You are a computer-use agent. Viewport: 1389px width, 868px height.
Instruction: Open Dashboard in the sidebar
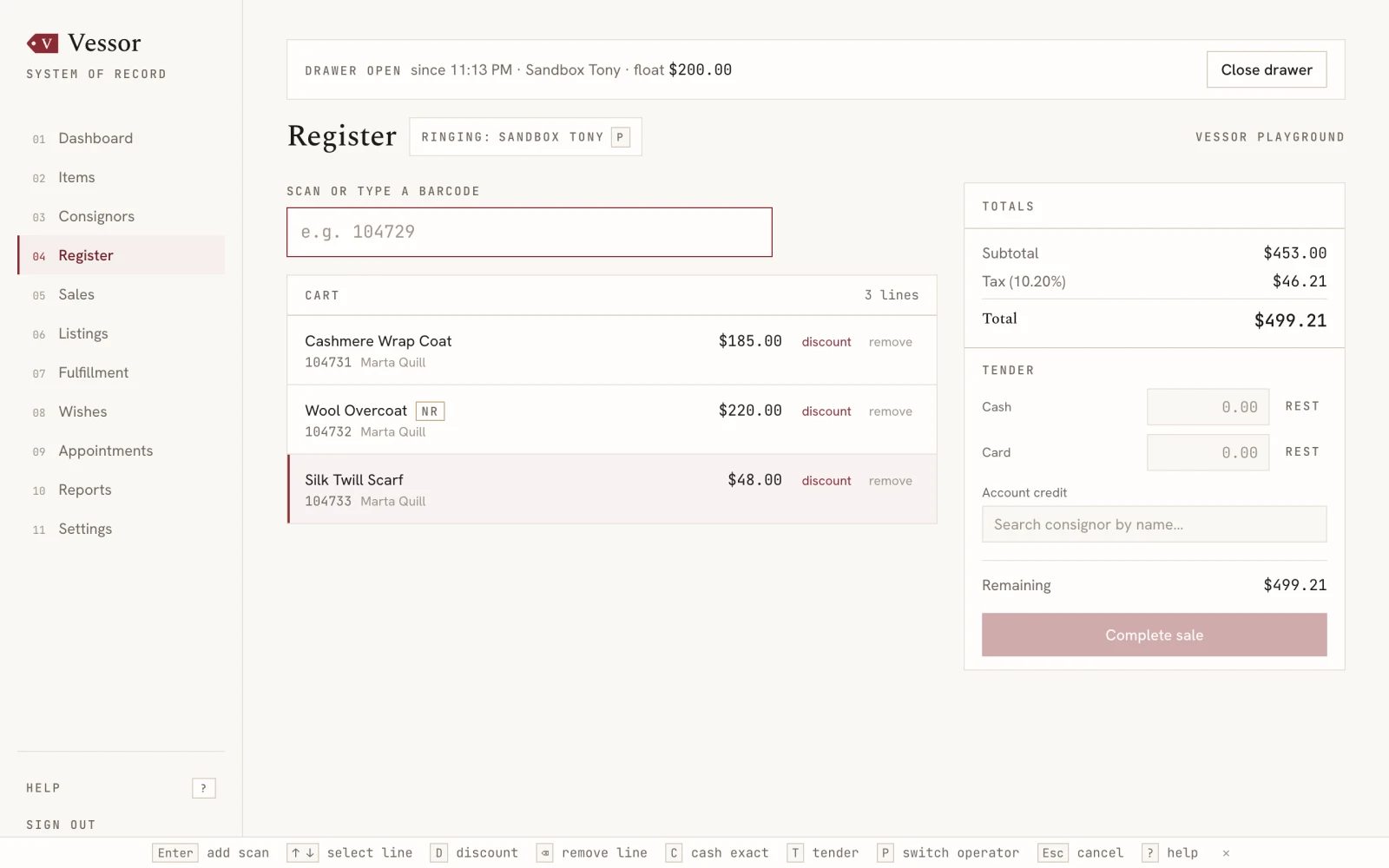(x=121, y=138)
